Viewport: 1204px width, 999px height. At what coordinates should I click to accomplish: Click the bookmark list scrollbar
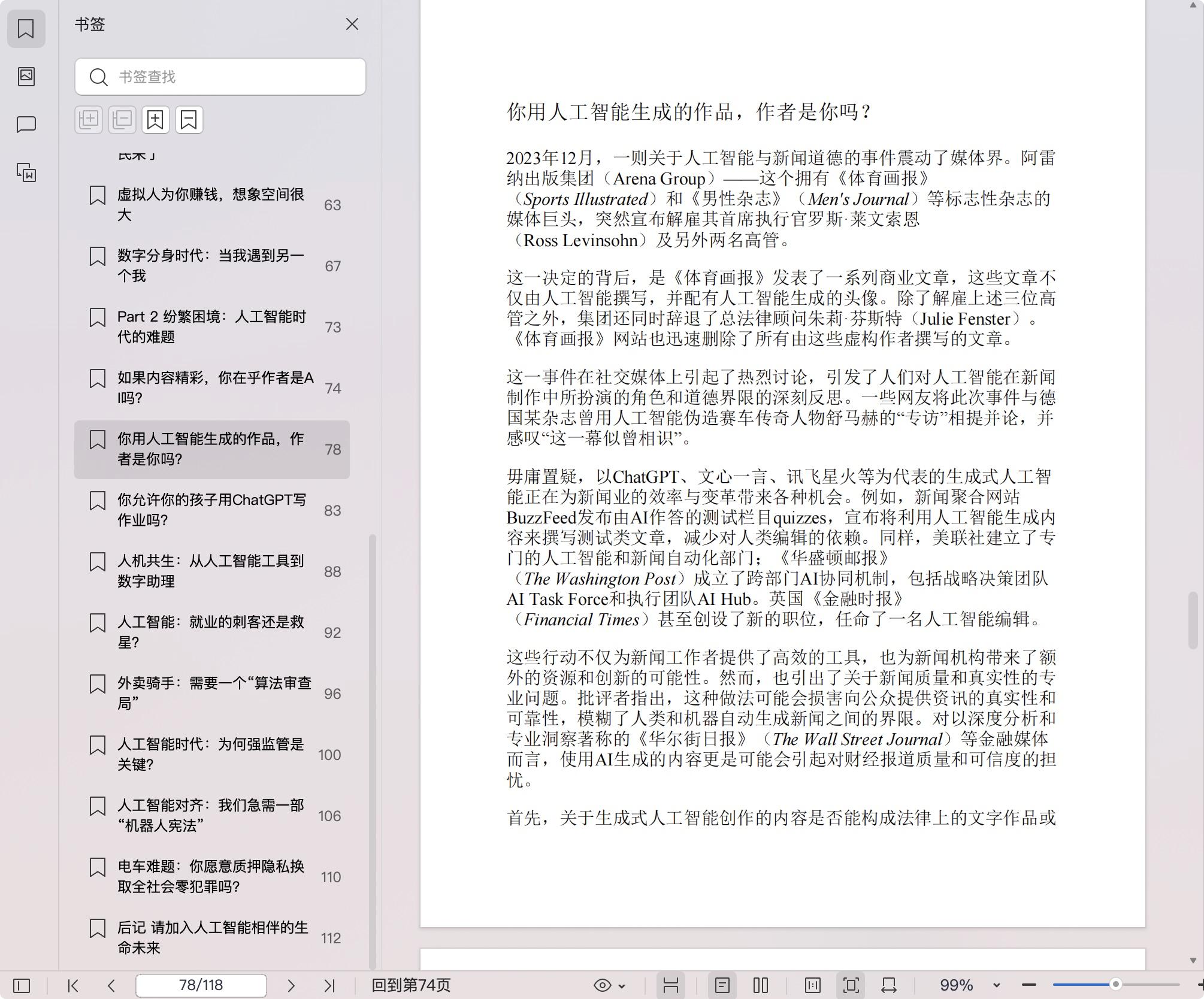(372, 752)
